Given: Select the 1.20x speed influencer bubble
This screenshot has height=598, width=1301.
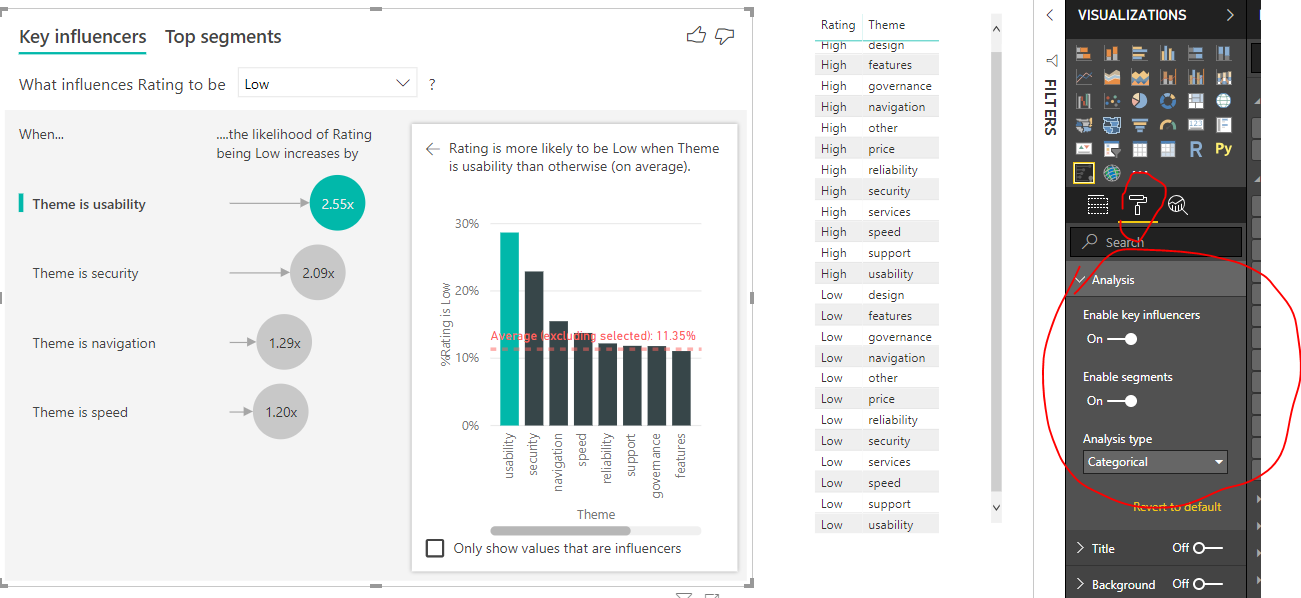Looking at the screenshot, I should [x=281, y=411].
